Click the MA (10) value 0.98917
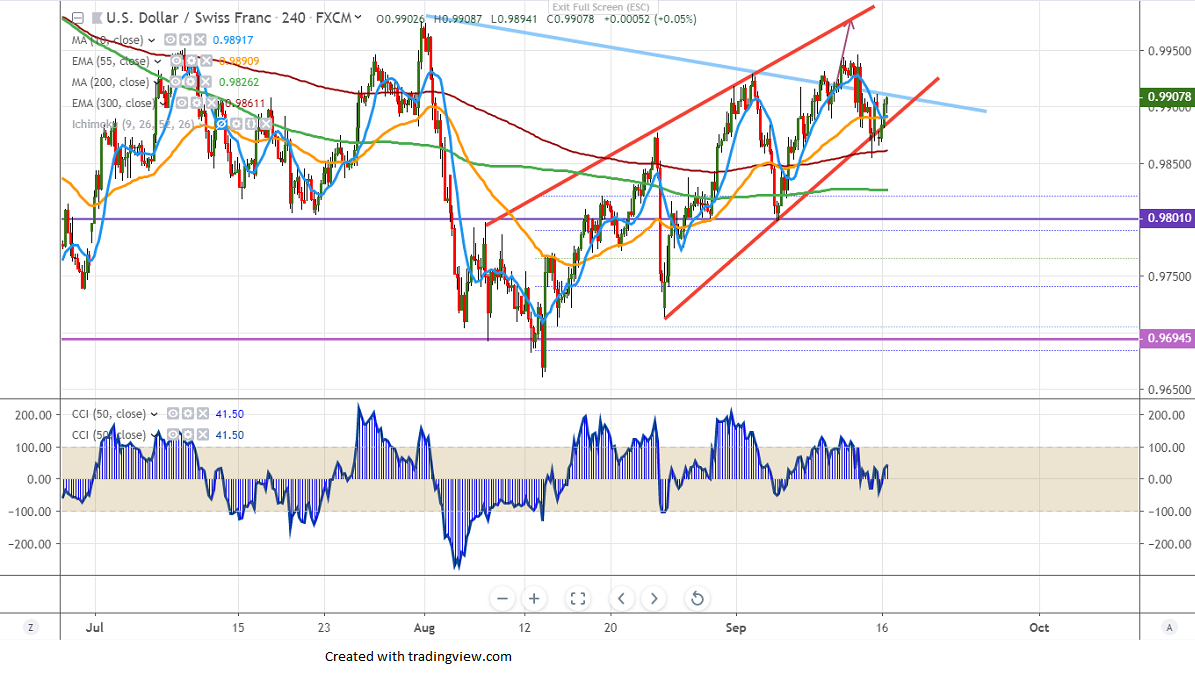1195x679 pixels. pyautogui.click(x=233, y=40)
